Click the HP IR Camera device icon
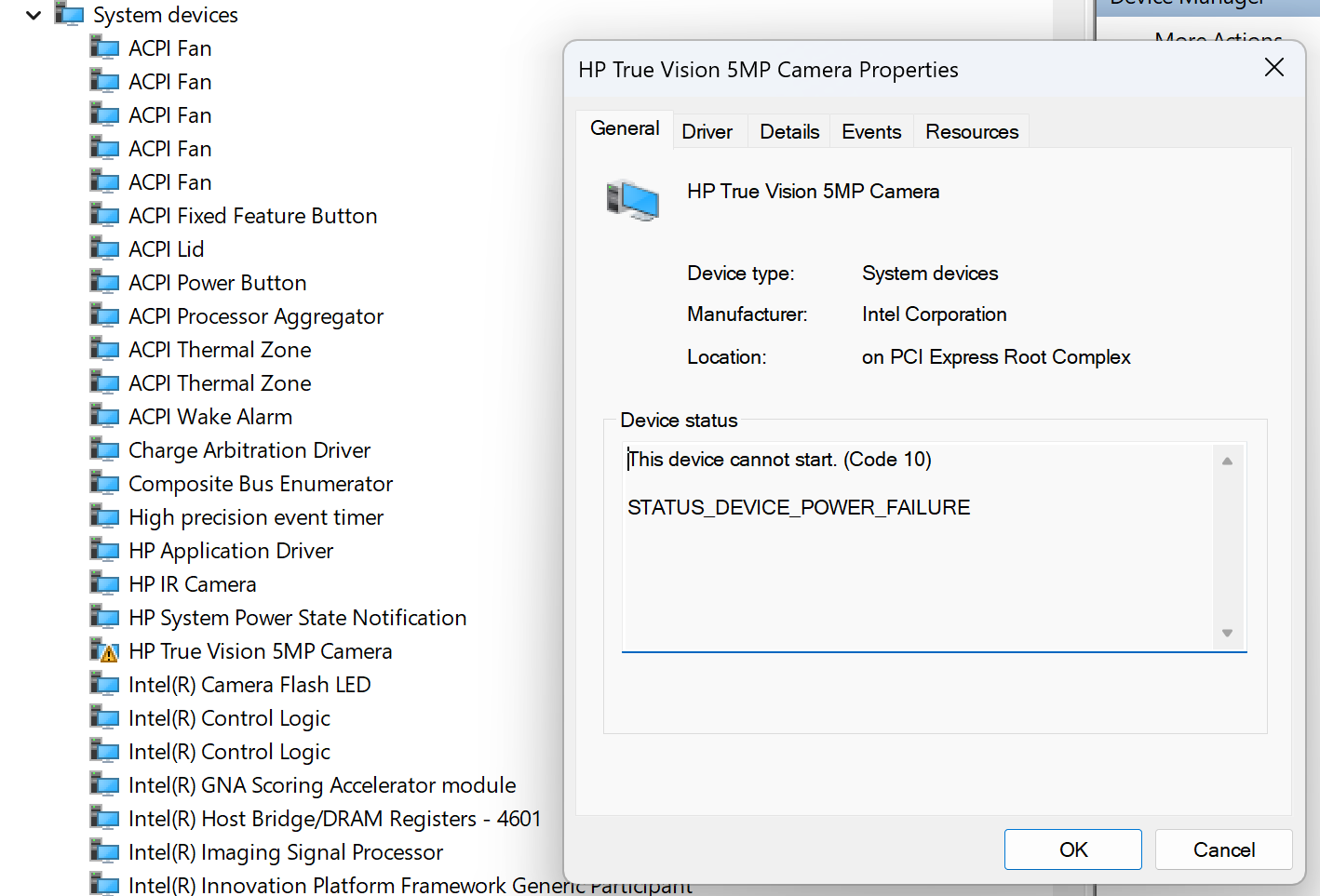 [x=105, y=583]
